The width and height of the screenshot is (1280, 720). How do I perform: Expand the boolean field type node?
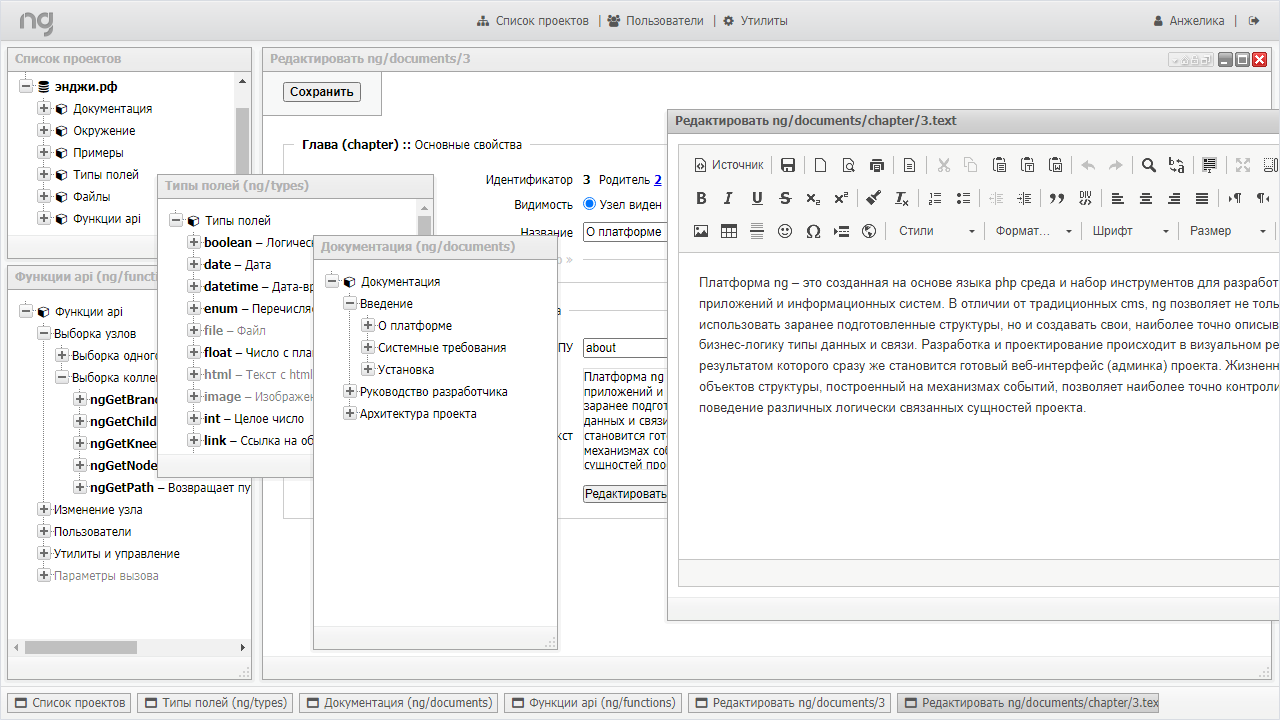[x=194, y=243]
